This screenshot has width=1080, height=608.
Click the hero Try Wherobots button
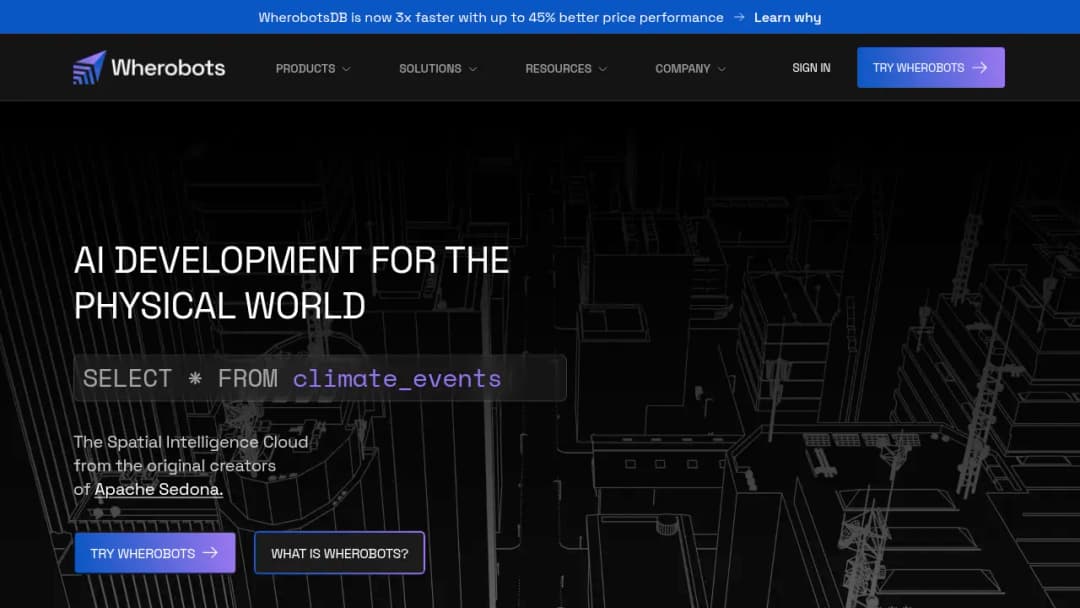point(155,553)
